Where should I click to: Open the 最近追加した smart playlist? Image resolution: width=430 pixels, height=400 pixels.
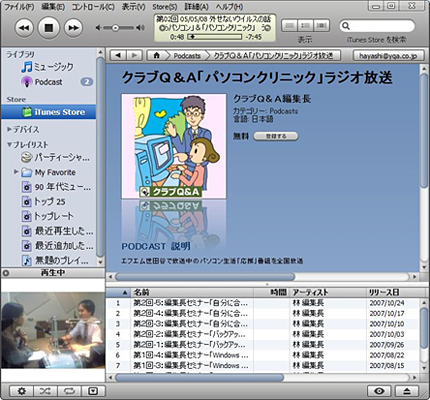pyautogui.click(x=48, y=246)
